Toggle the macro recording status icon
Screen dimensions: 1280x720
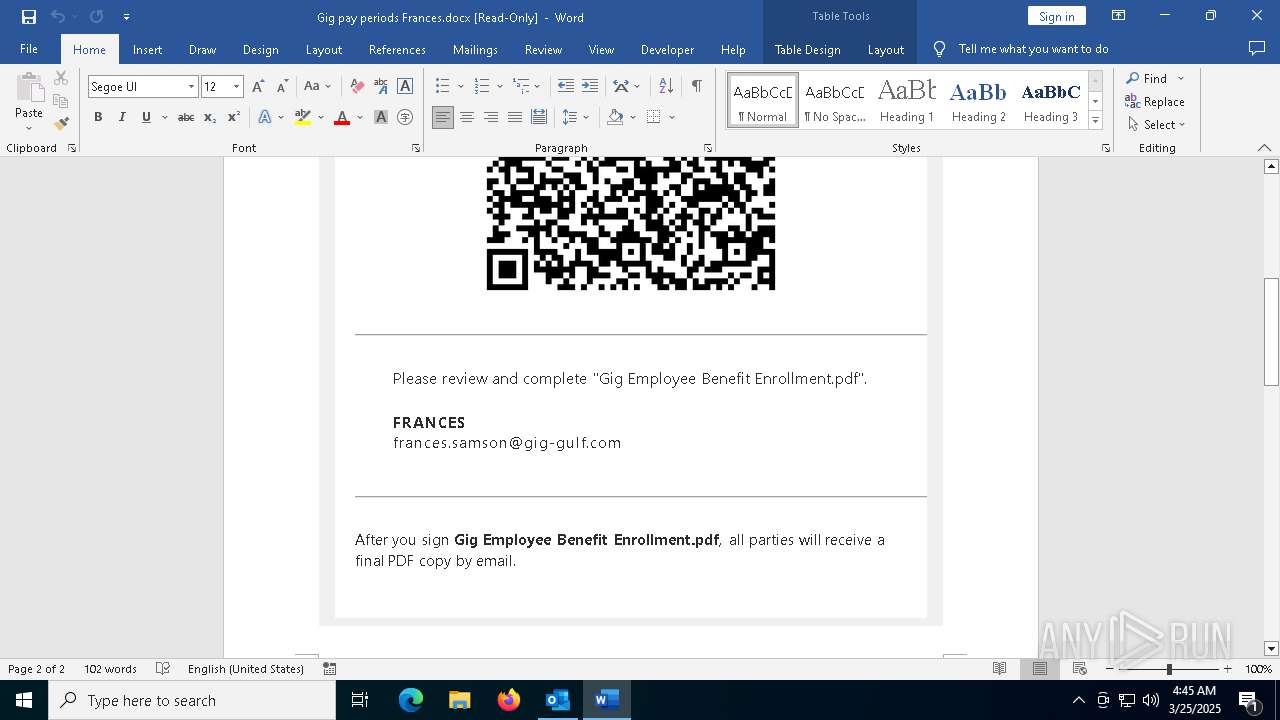tap(330, 669)
